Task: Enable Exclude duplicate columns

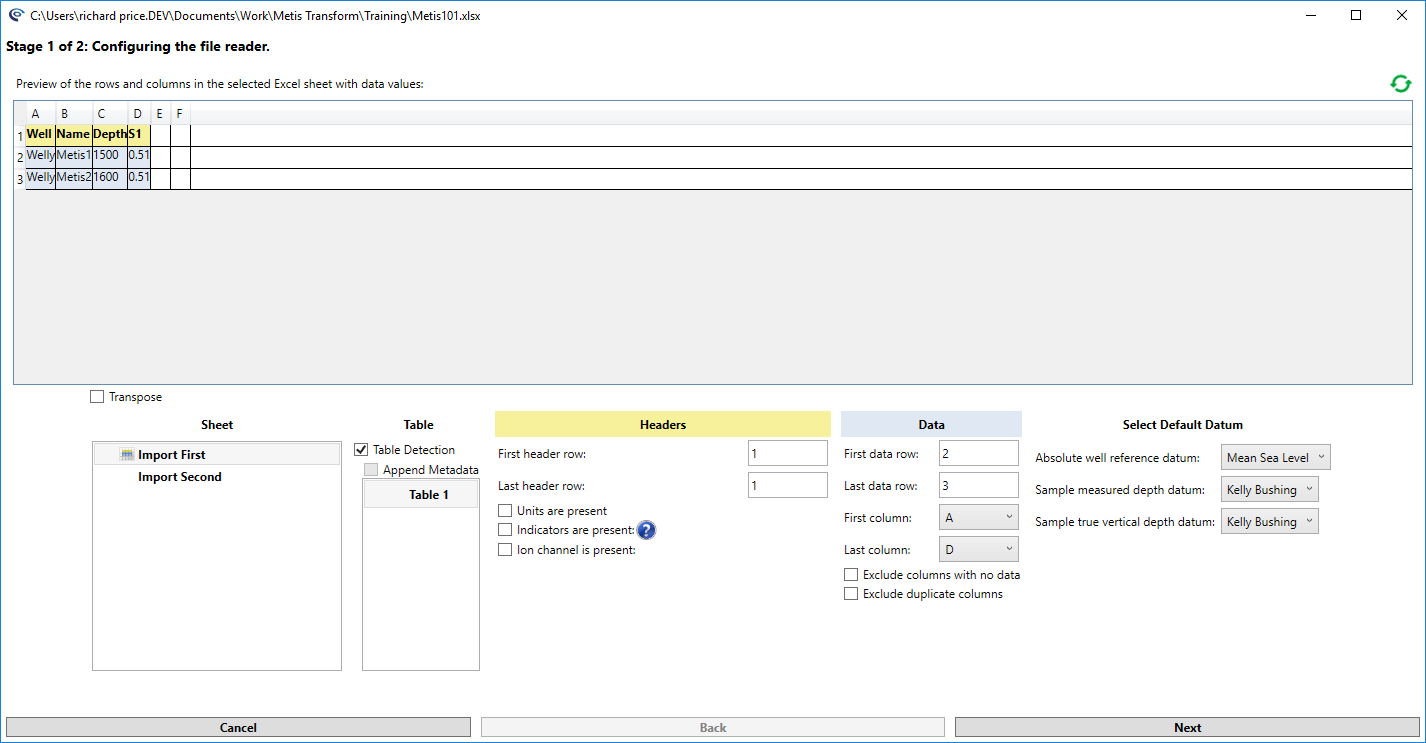Action: coord(851,594)
